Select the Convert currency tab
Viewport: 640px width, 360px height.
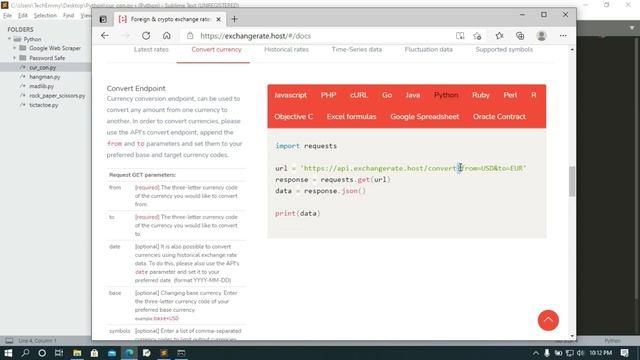click(216, 49)
